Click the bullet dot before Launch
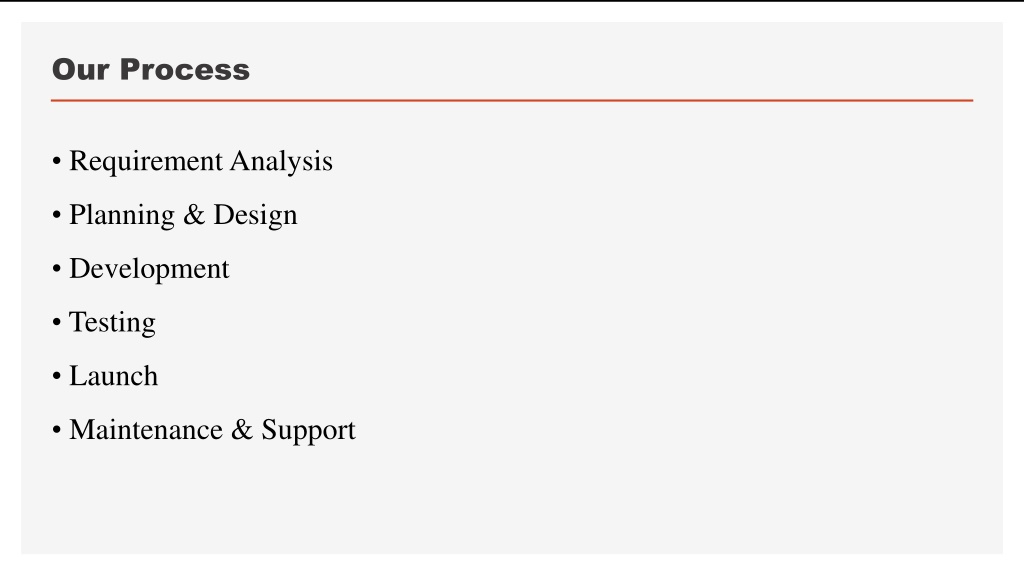The image size is (1024, 576). pos(57,376)
